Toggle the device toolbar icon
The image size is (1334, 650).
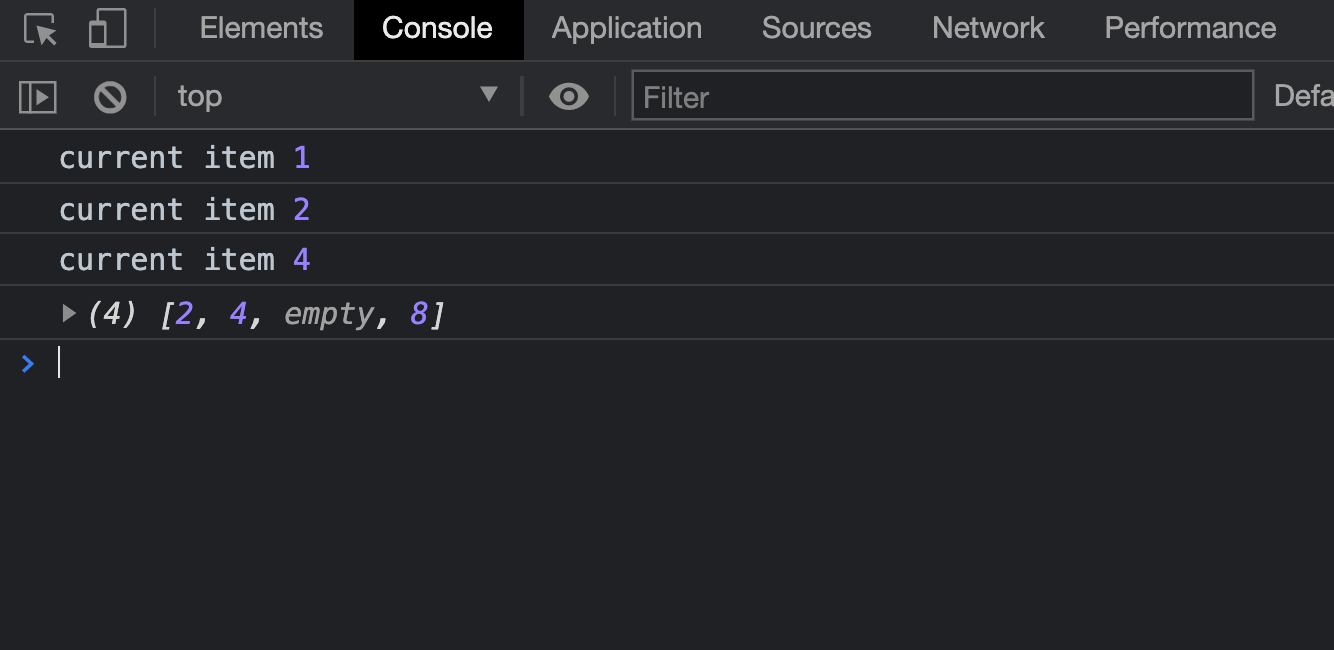coord(107,29)
